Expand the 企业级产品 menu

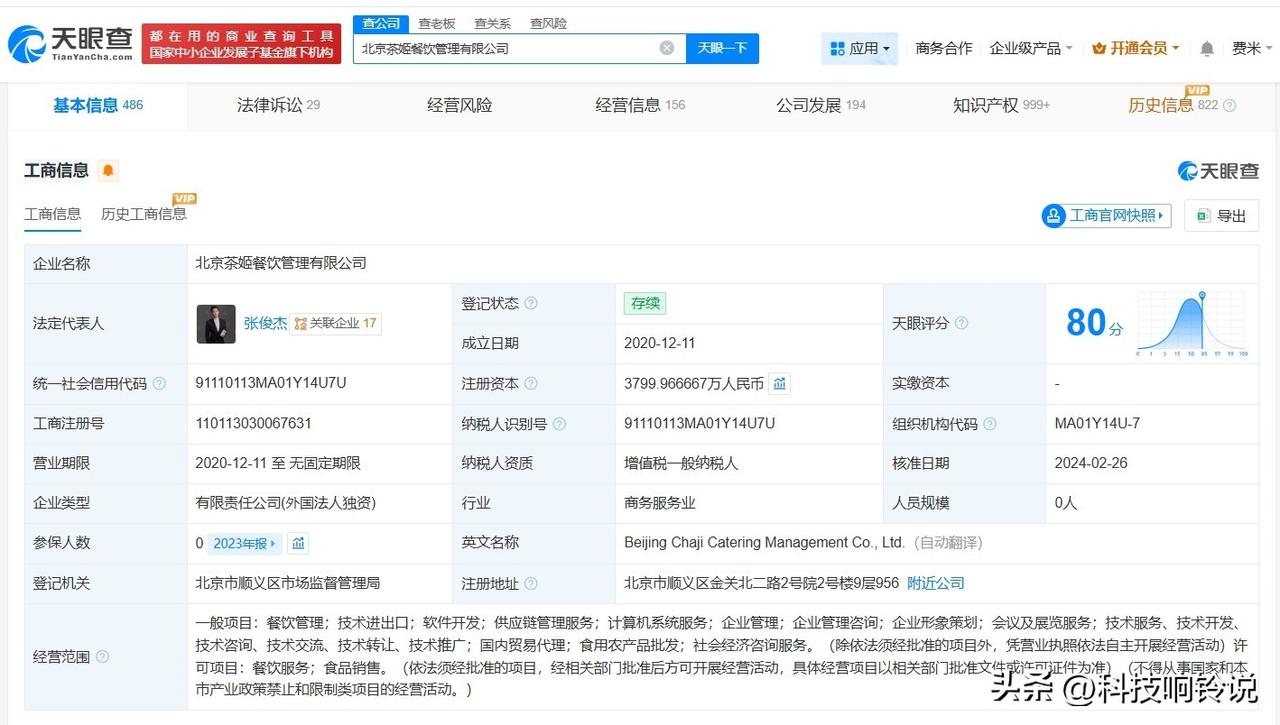(x=1031, y=48)
